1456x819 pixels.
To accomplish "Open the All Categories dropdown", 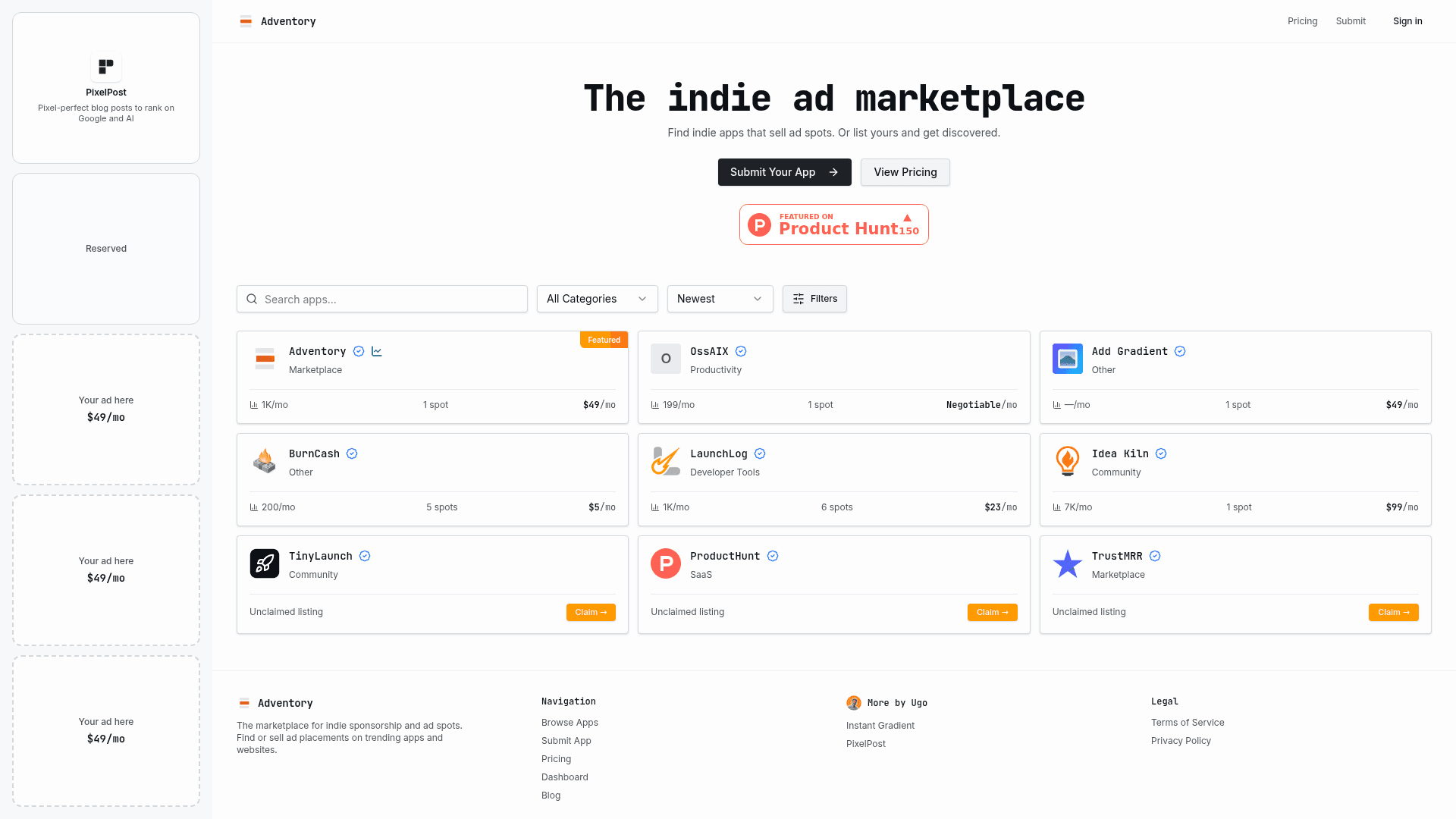I will tap(597, 299).
